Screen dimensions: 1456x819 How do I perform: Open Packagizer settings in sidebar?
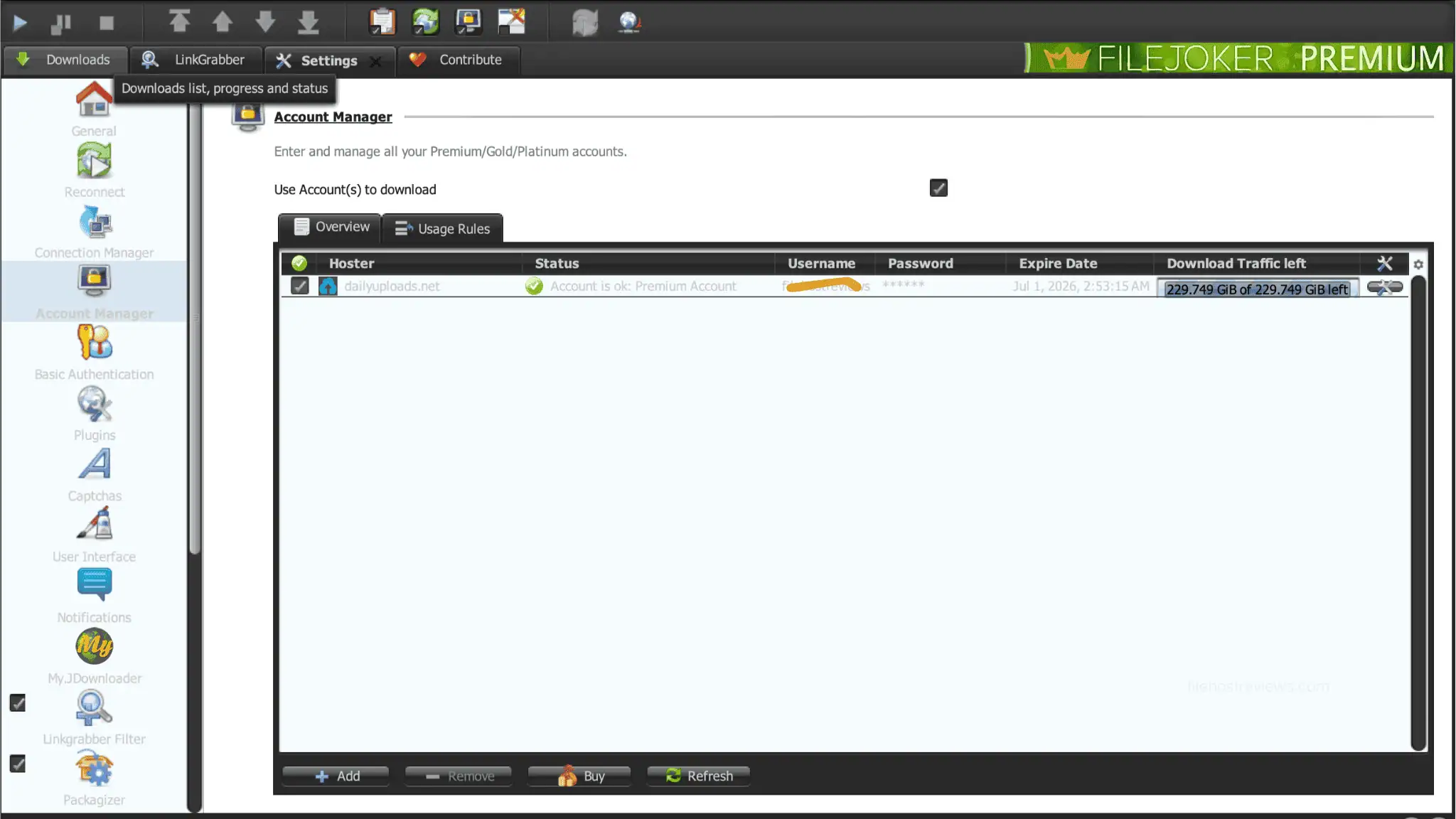(94, 778)
